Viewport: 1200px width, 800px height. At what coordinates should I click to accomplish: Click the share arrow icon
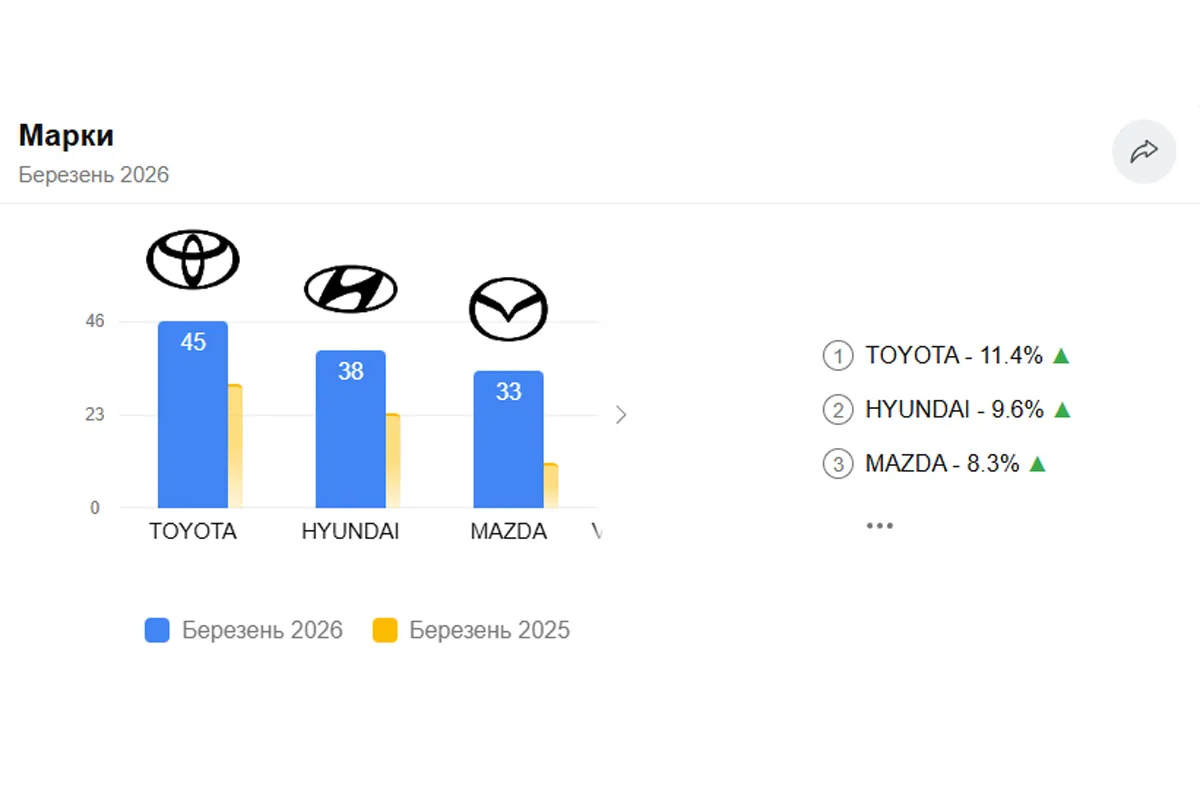tap(1144, 152)
